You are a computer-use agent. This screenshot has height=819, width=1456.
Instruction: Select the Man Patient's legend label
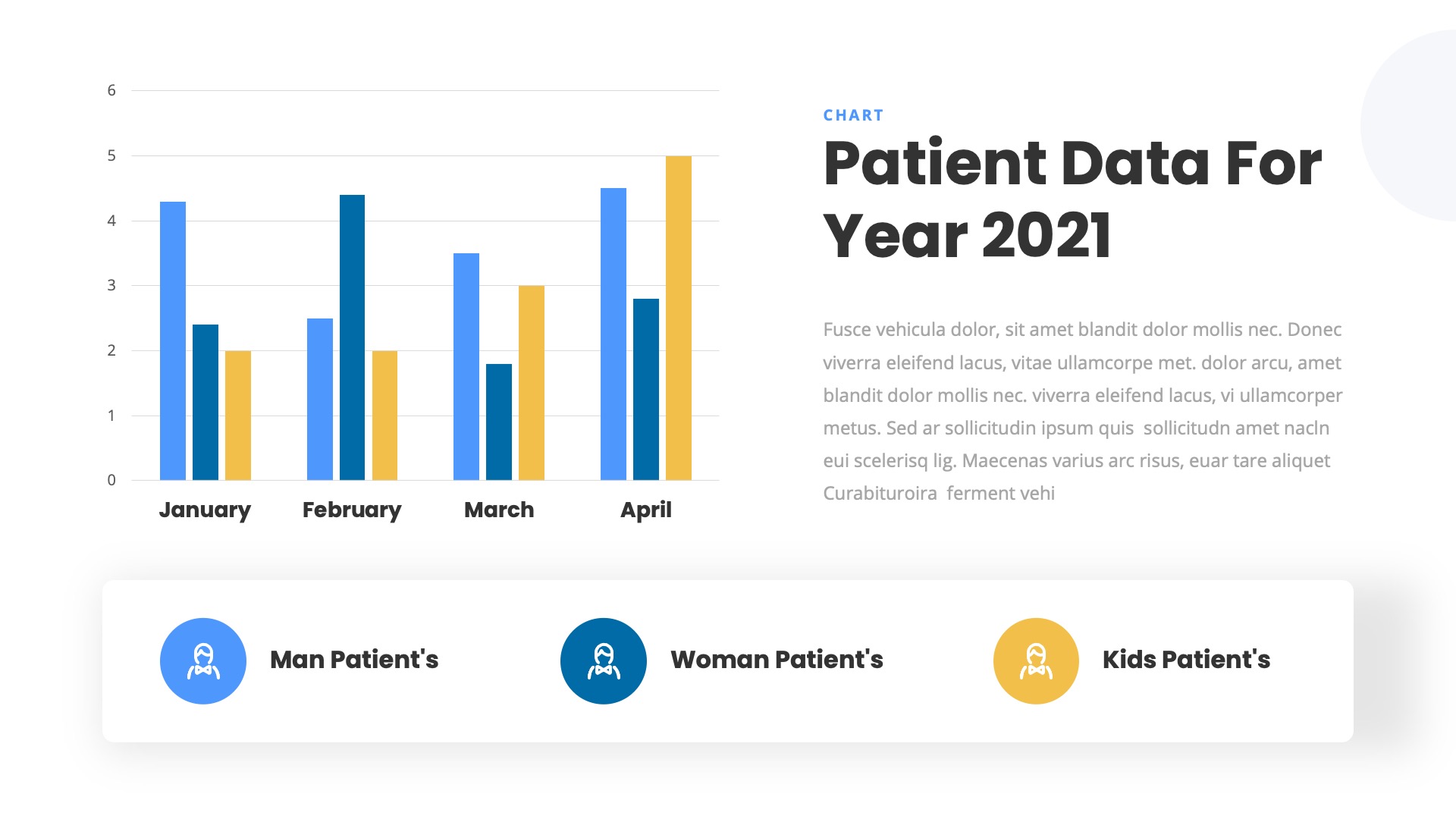(x=354, y=660)
